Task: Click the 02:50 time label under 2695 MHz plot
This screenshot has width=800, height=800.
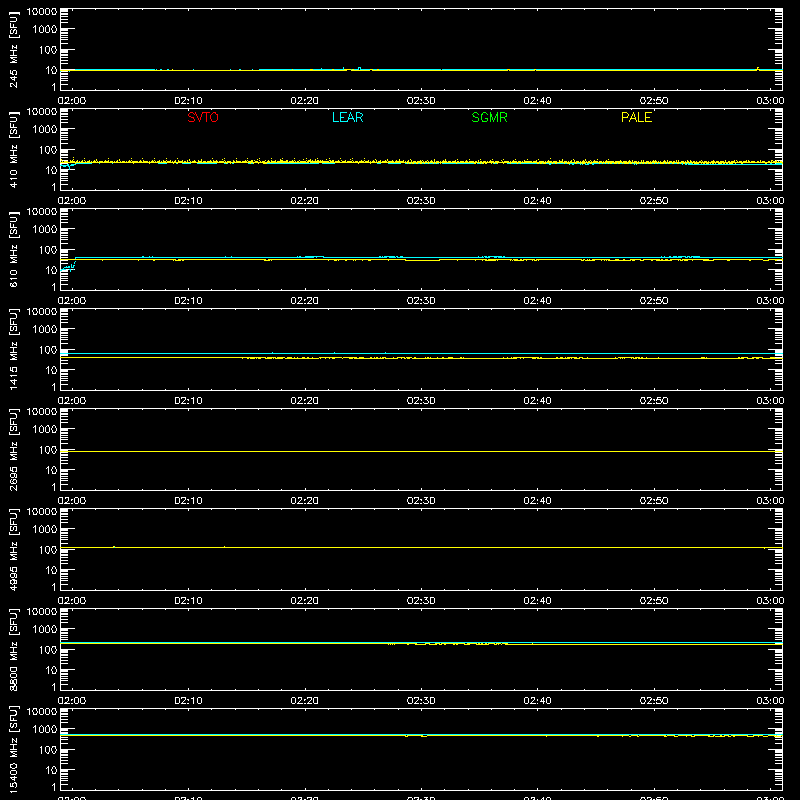Action: click(654, 501)
